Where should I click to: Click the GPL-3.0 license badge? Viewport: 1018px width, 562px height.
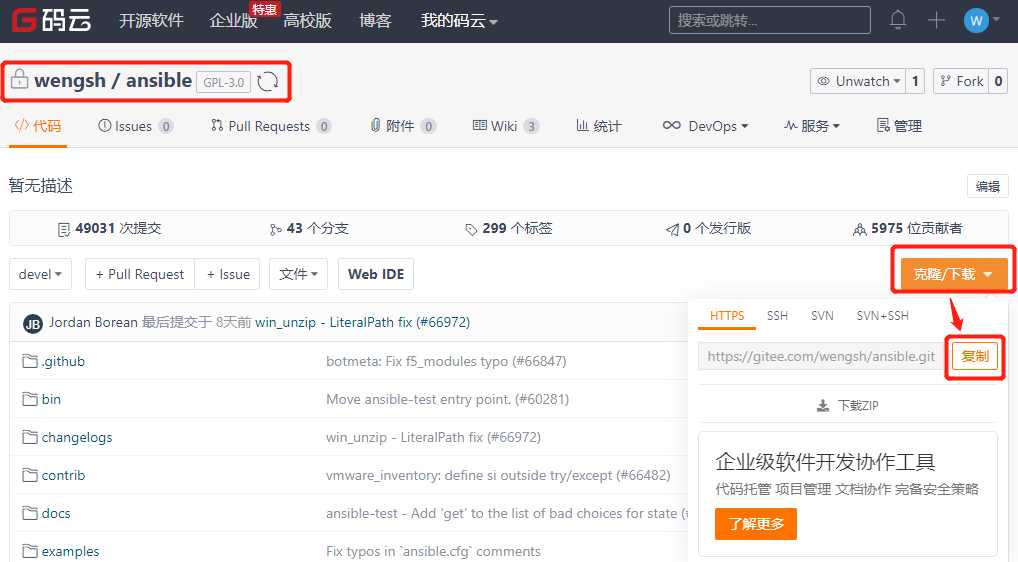(x=223, y=82)
